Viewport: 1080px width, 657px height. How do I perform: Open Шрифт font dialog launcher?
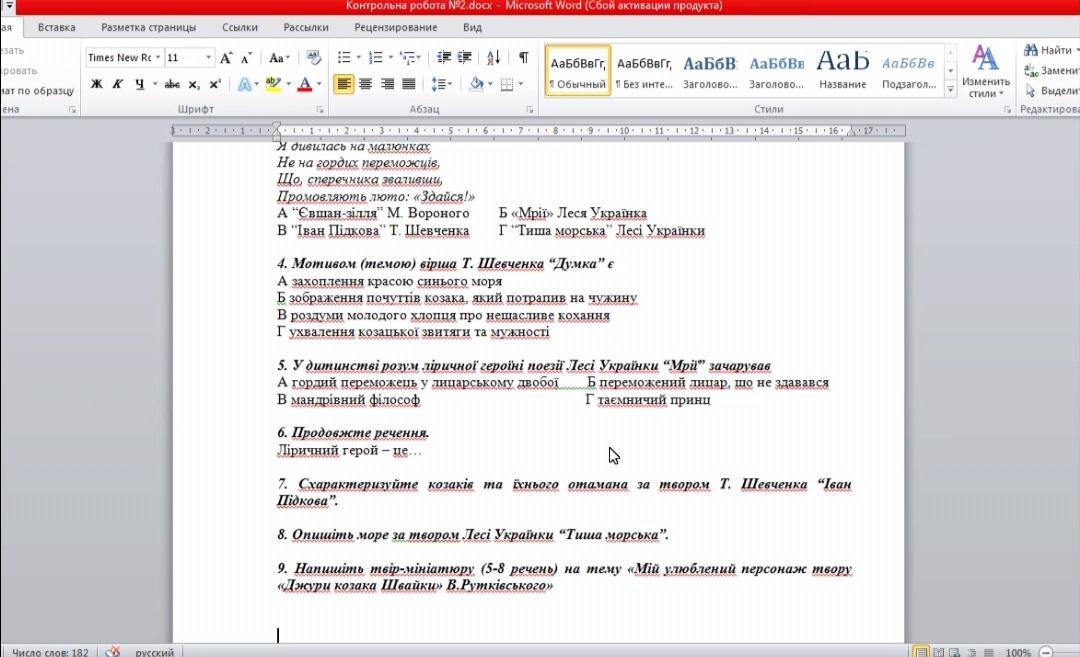[320, 110]
